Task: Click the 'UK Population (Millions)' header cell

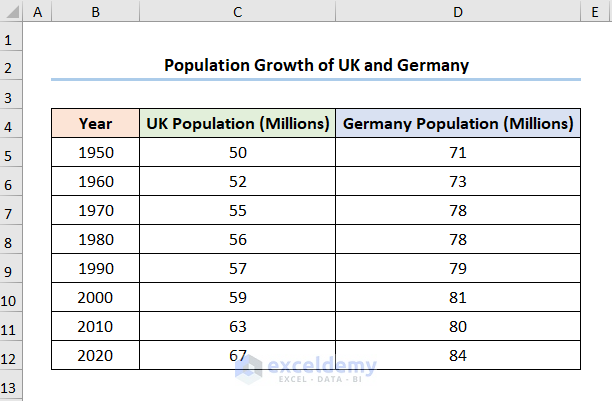Action: tap(237, 125)
